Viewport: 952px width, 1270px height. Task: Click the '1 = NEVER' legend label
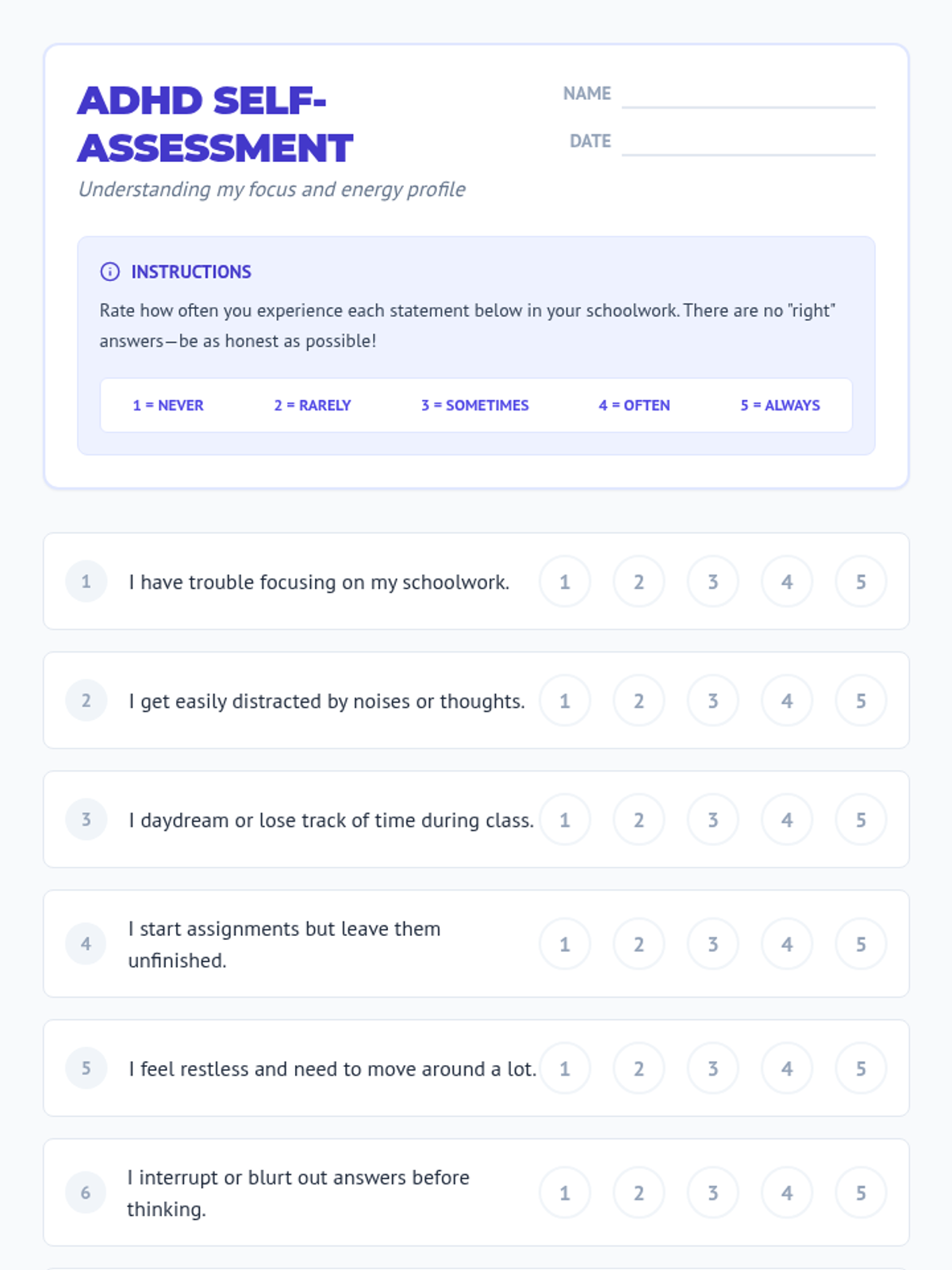tap(168, 405)
